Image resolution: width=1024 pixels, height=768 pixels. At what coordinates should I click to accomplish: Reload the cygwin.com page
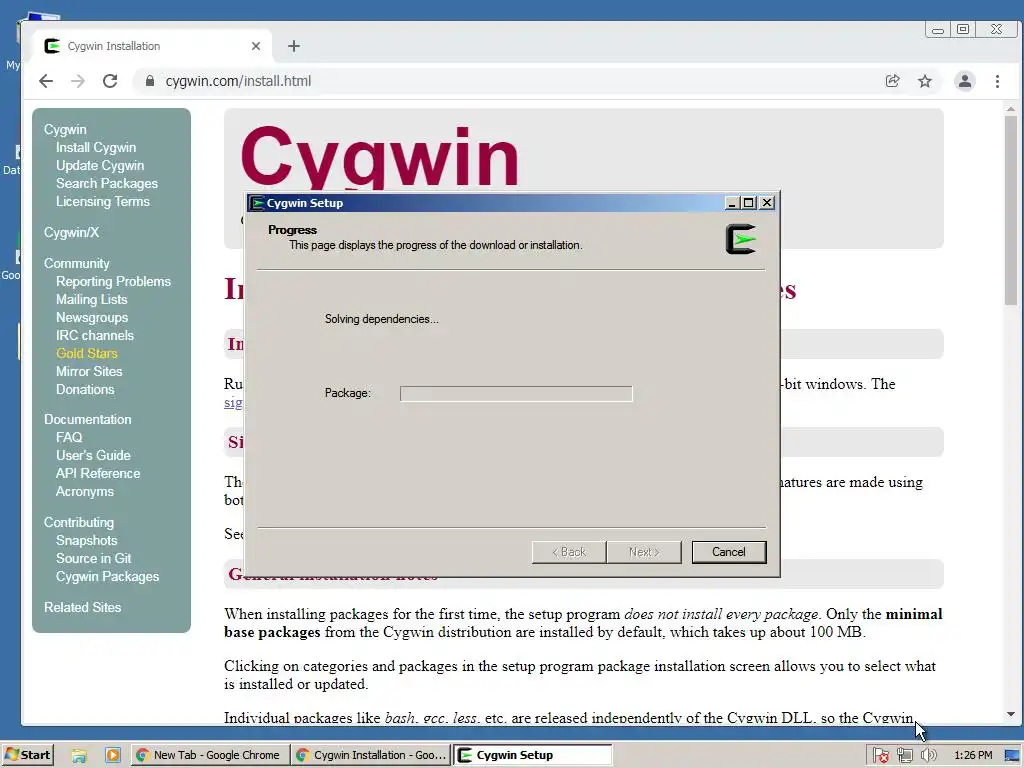coord(110,81)
